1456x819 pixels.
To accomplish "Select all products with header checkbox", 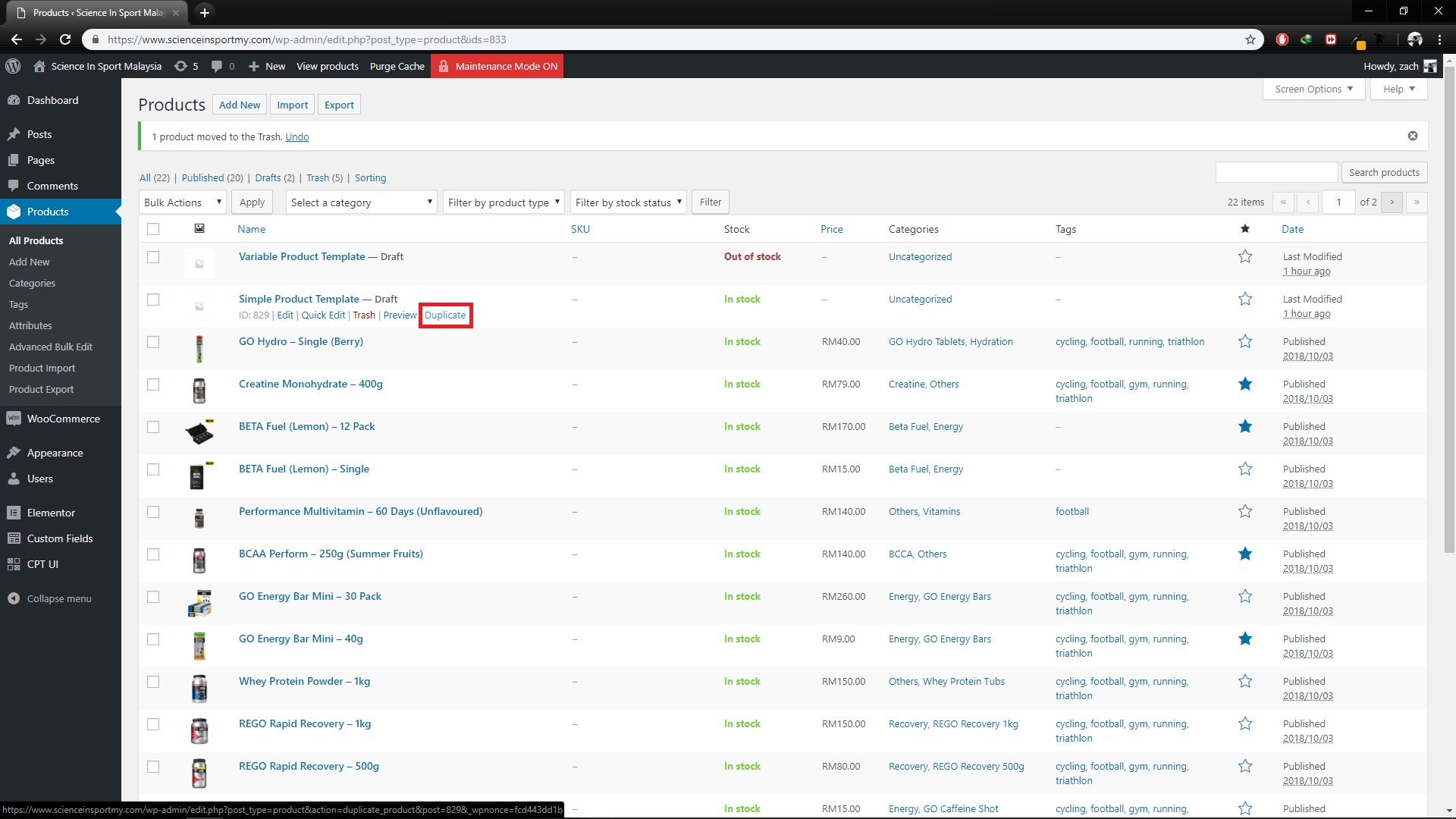I will tap(153, 229).
